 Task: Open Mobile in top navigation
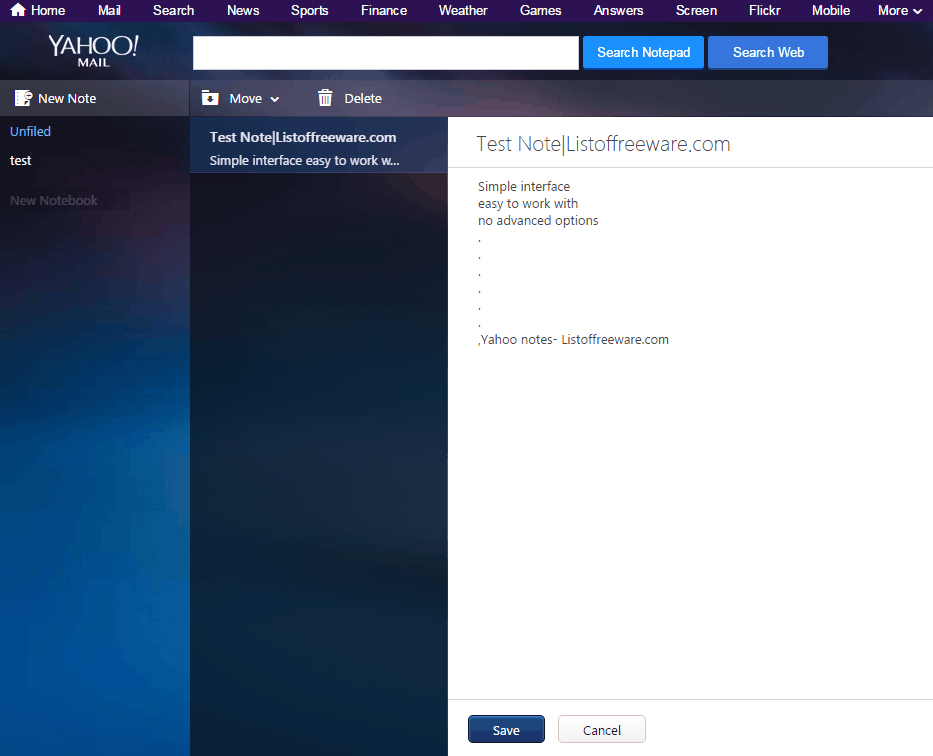(831, 10)
